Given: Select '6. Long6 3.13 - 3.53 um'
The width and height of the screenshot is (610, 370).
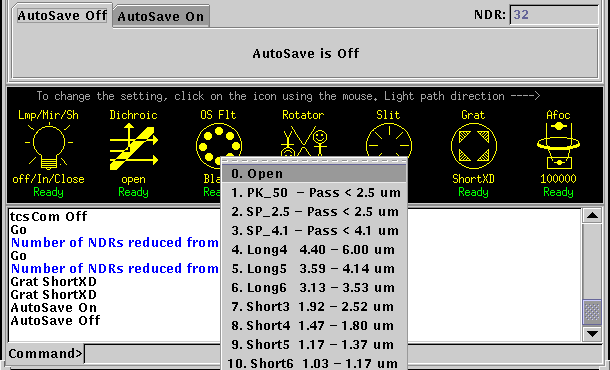Looking at the screenshot, I should pos(314,288).
